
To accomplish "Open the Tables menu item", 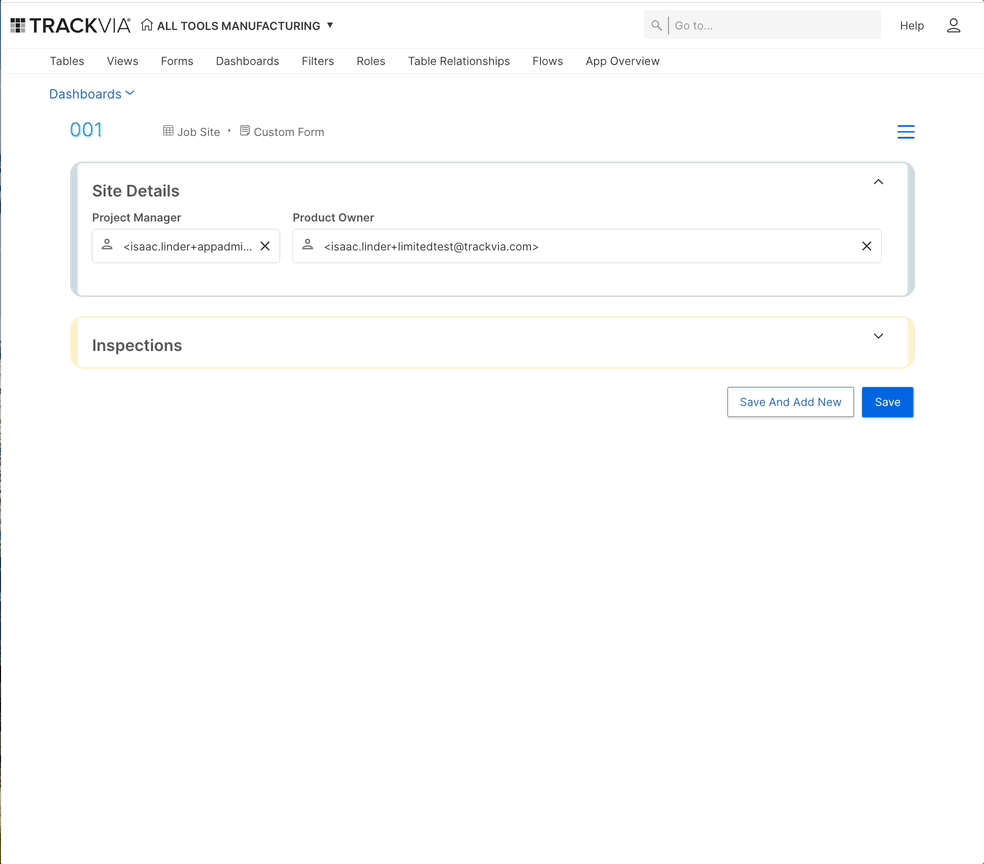I will 67,61.
